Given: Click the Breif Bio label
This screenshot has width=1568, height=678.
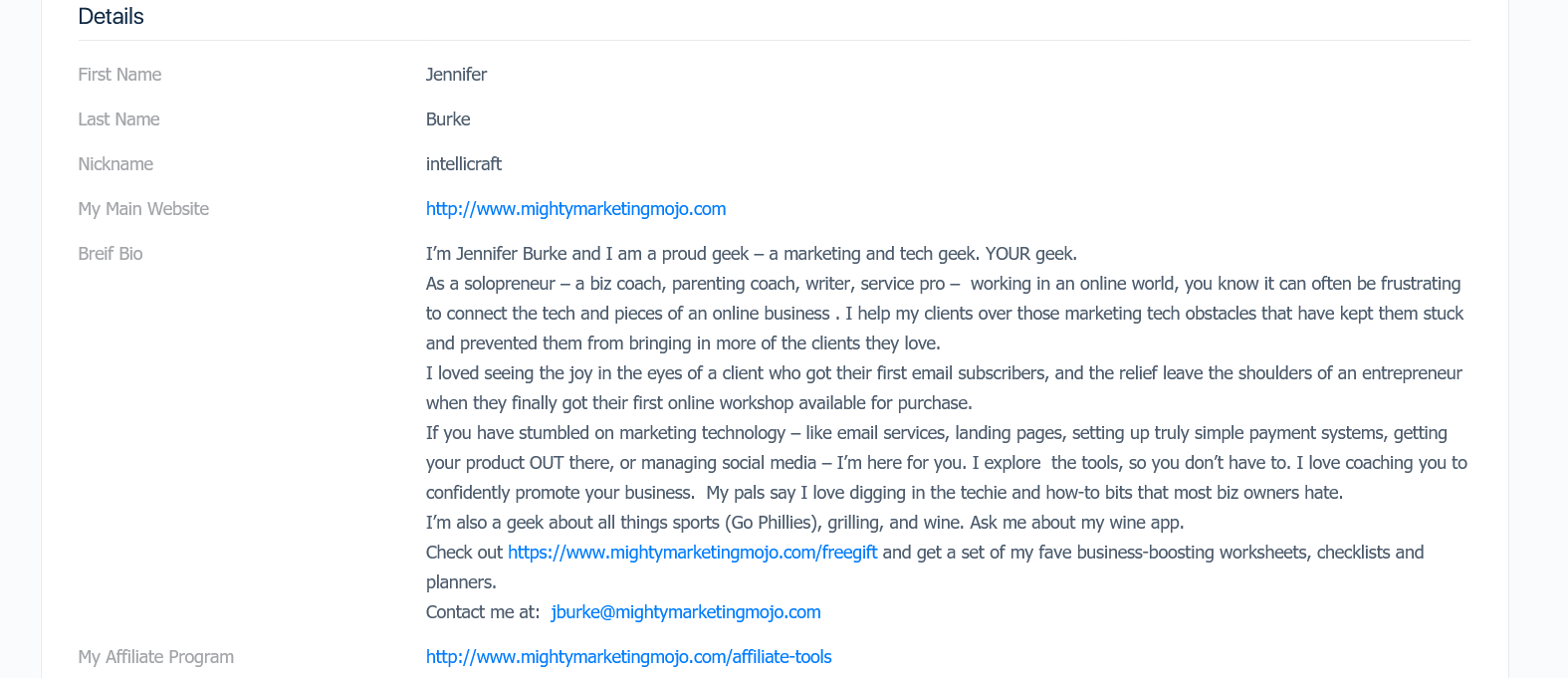Looking at the screenshot, I should coord(111,254).
